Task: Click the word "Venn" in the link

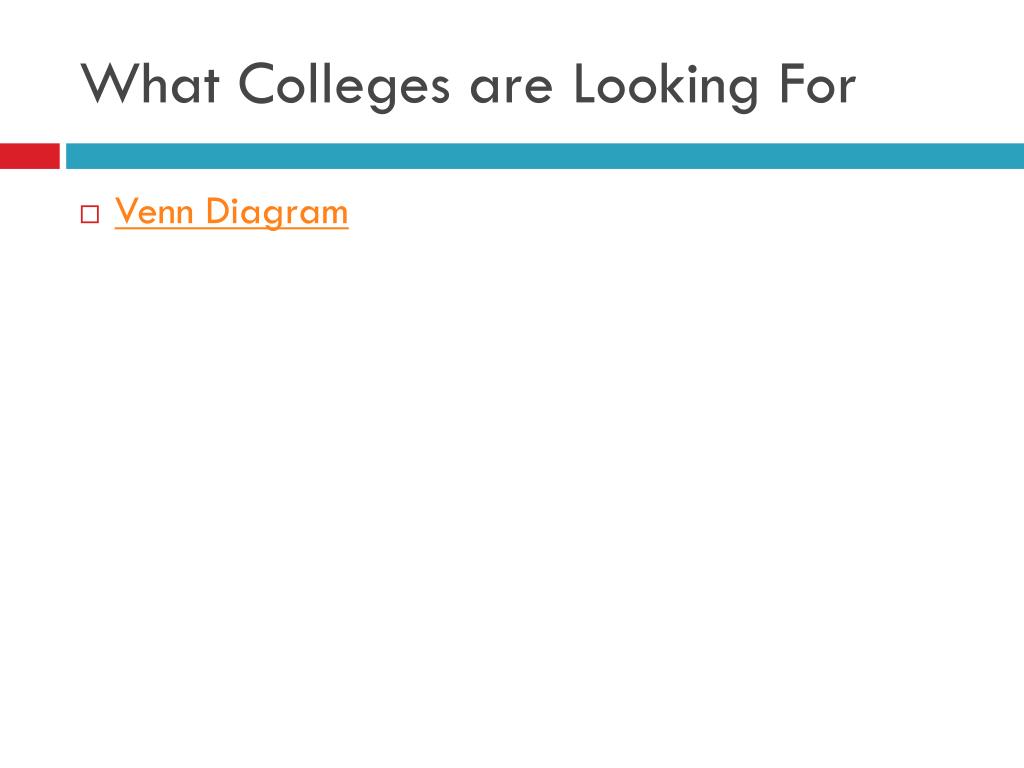Action: click(154, 211)
